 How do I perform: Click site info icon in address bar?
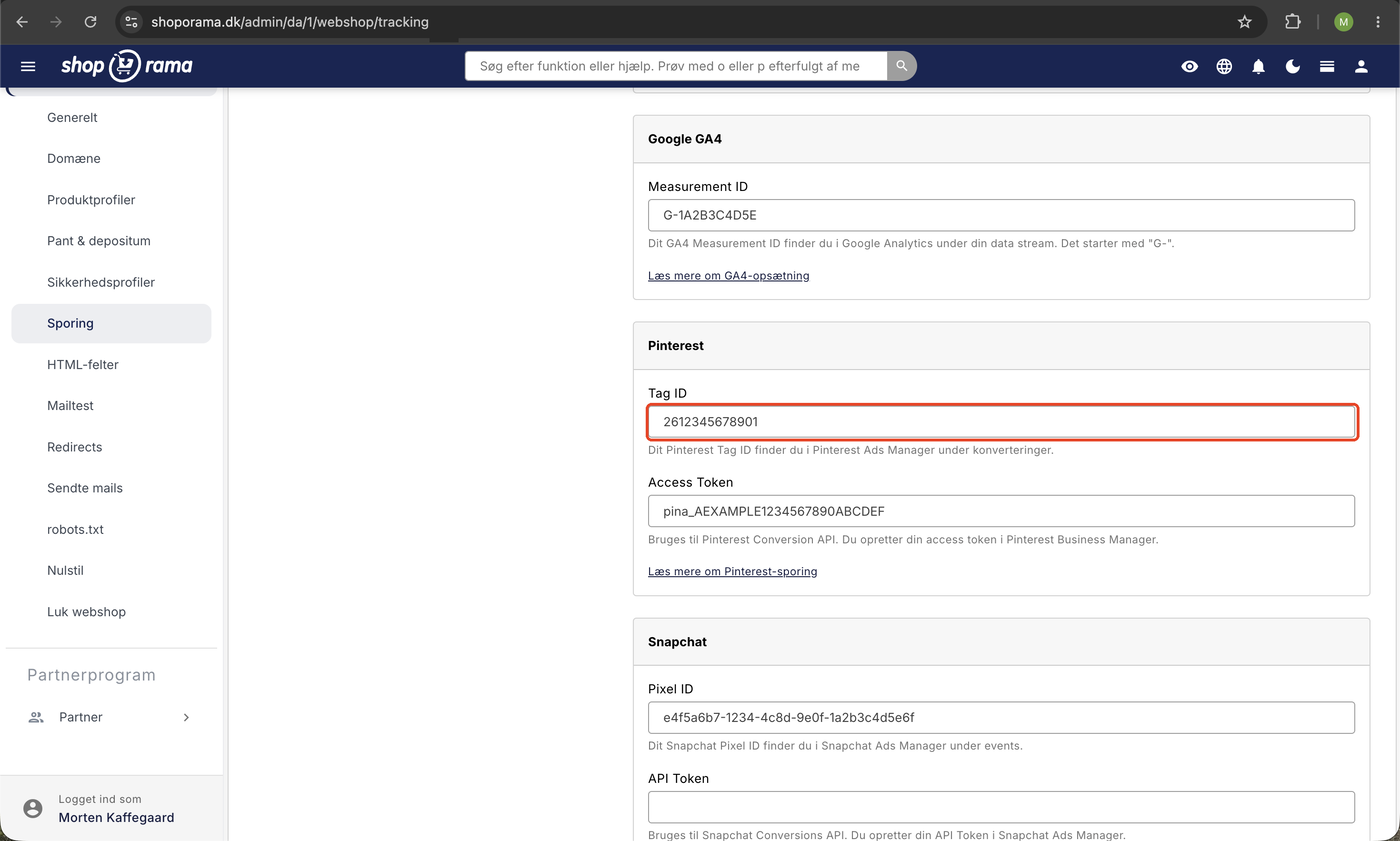(131, 21)
